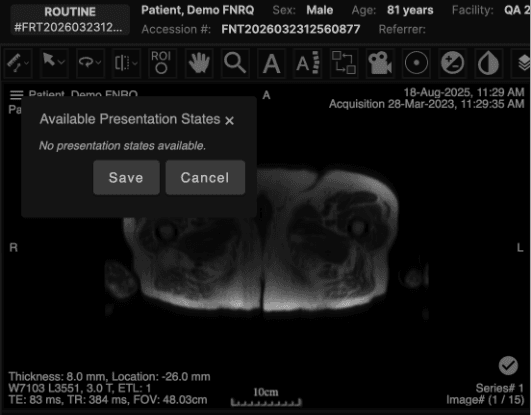531x415 pixels.
Task: Click the TE 83 ms TR overlay text
Action: (108, 400)
